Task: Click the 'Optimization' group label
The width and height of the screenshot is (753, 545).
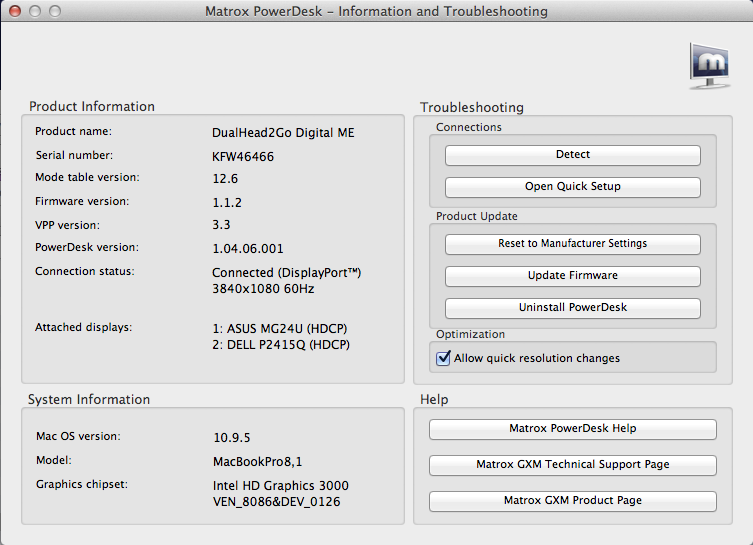Action: 471,334
